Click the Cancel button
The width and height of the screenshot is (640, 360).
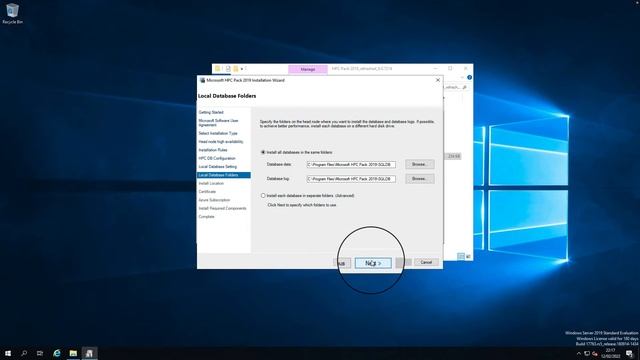tap(426, 262)
